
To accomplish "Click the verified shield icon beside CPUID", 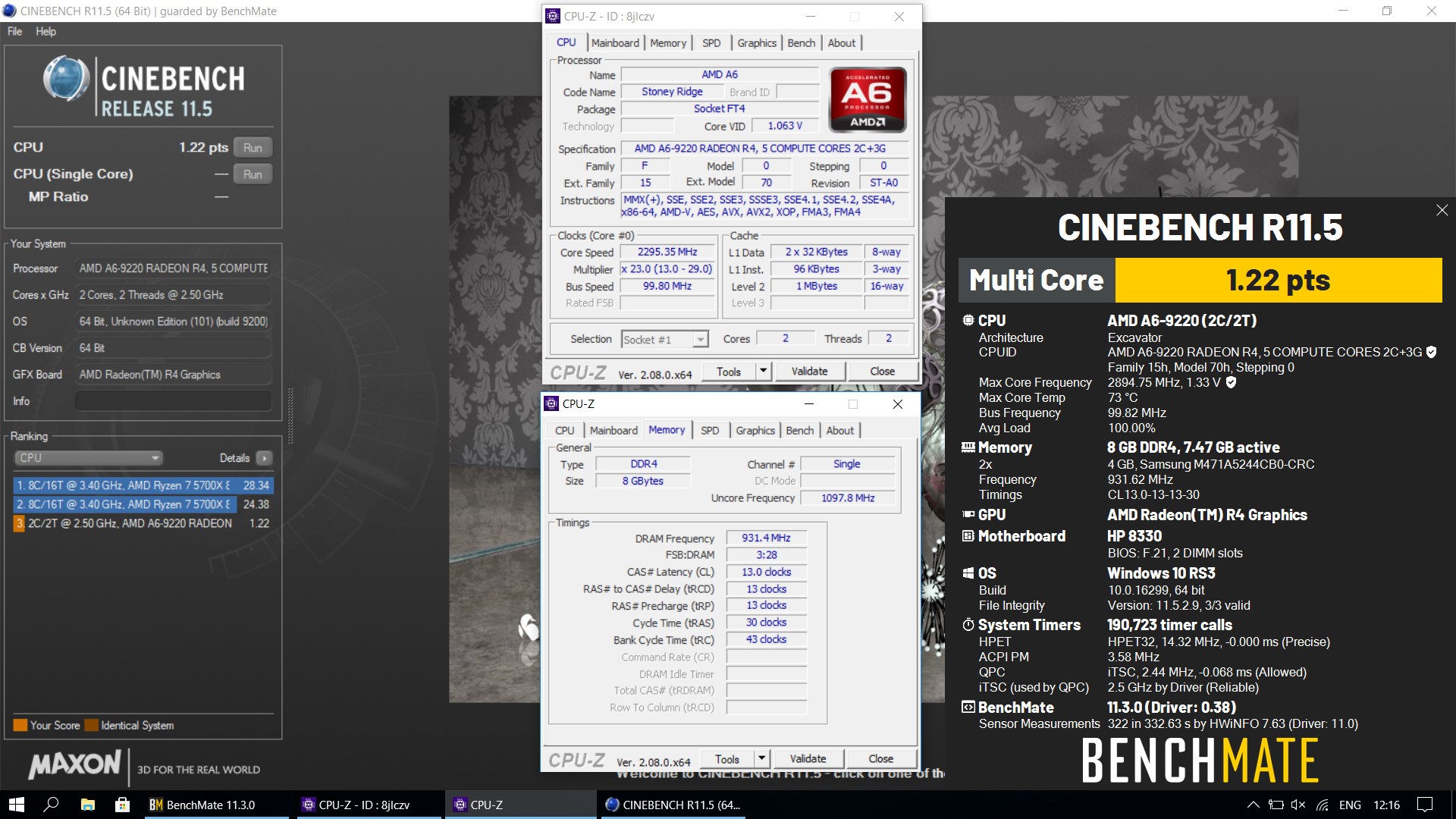I will coord(1431,352).
